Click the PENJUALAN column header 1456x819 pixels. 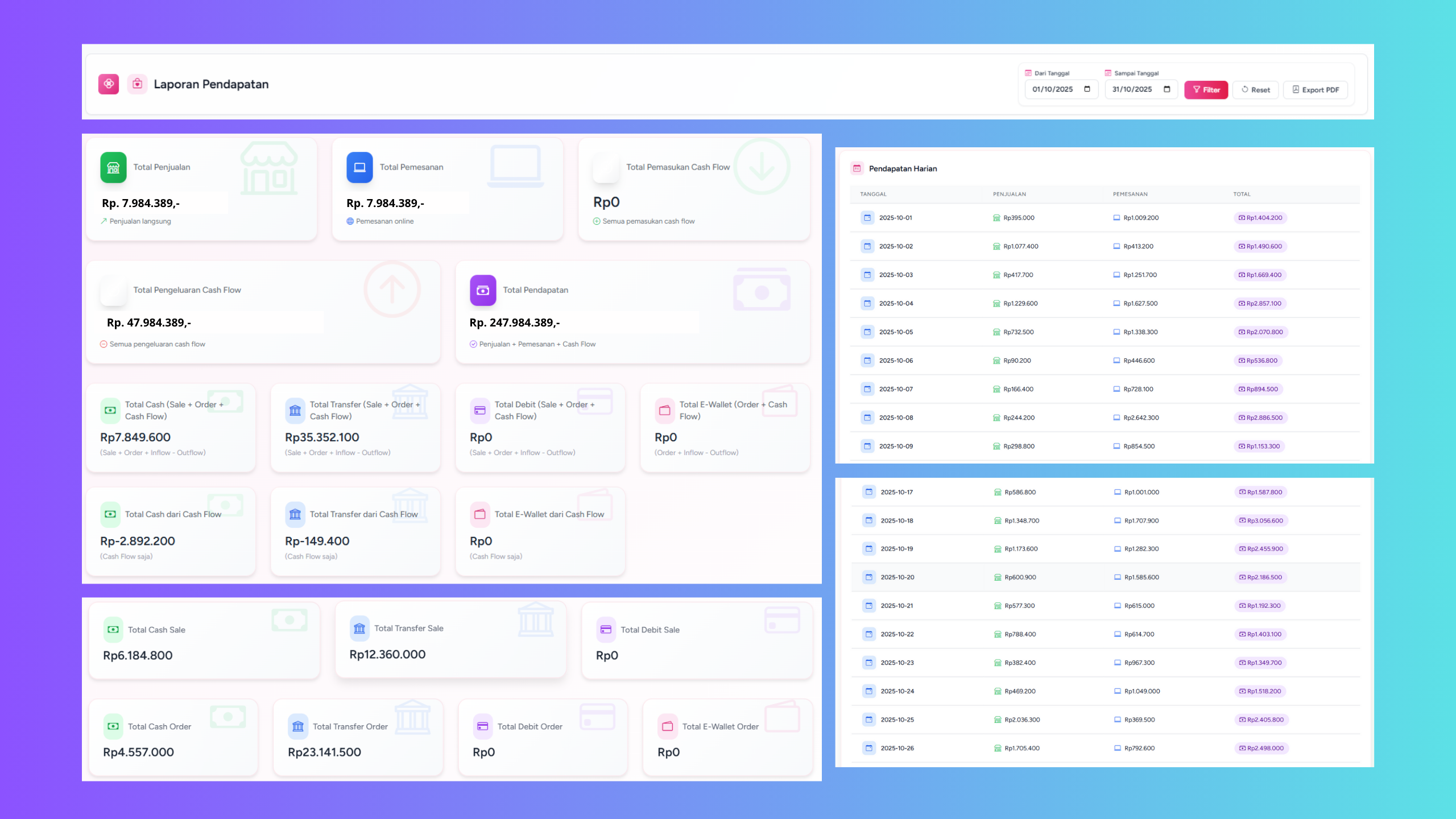1010,194
